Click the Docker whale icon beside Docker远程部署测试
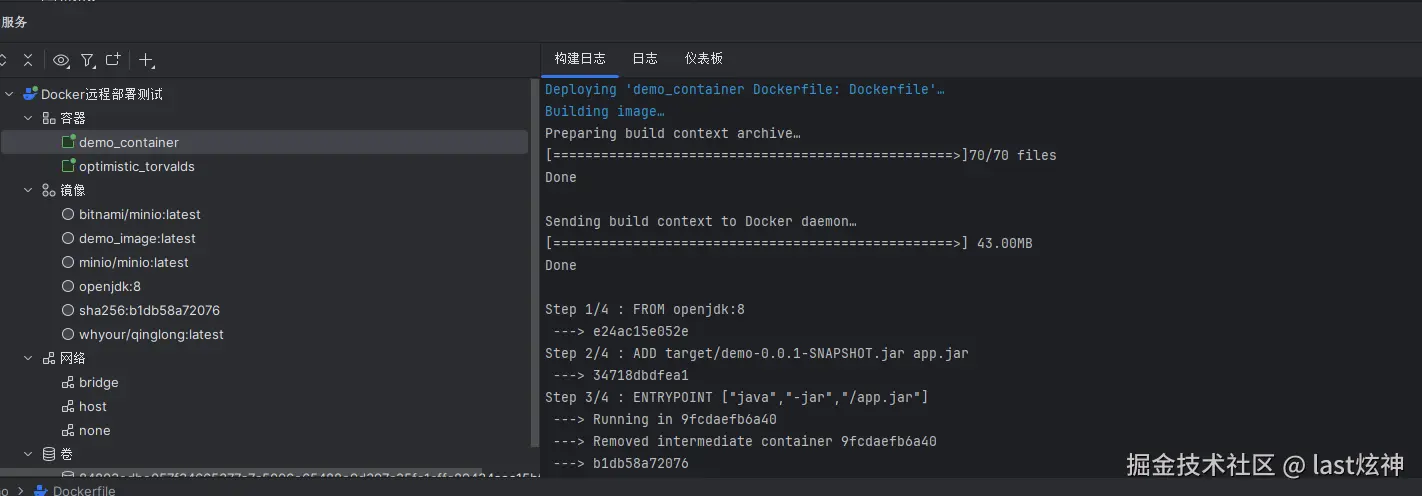Viewport: 1422px width, 496px height. (30, 94)
